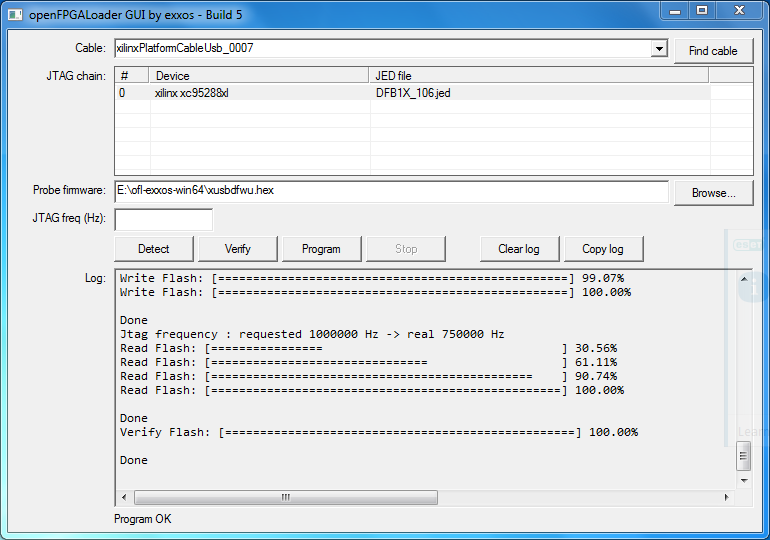Screen dimensions: 770x540
Task: Click the Verify Flash 100.00% log line
Action: click(x=379, y=432)
